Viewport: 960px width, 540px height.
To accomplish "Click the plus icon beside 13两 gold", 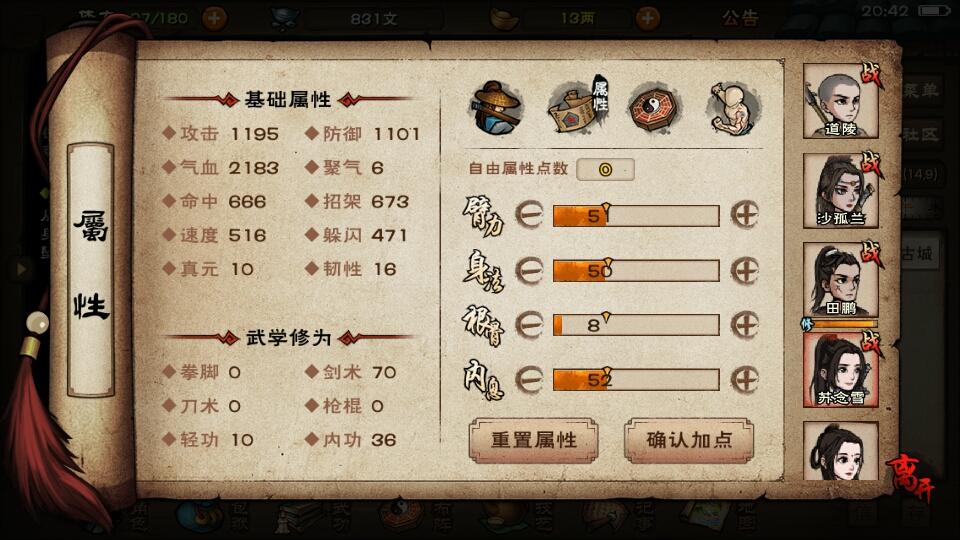I will click(x=647, y=18).
